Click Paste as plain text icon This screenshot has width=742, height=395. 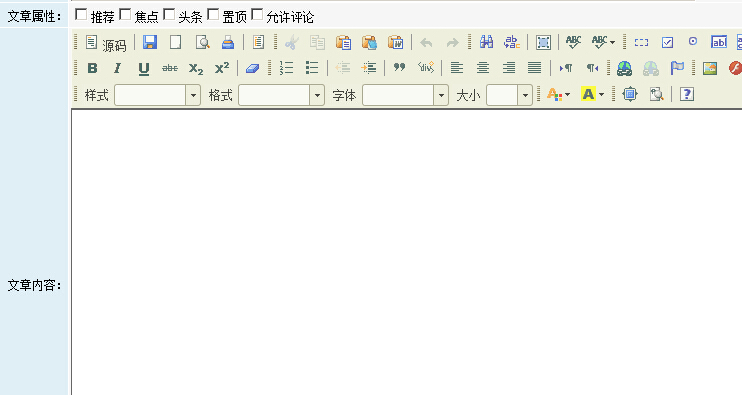(370, 42)
